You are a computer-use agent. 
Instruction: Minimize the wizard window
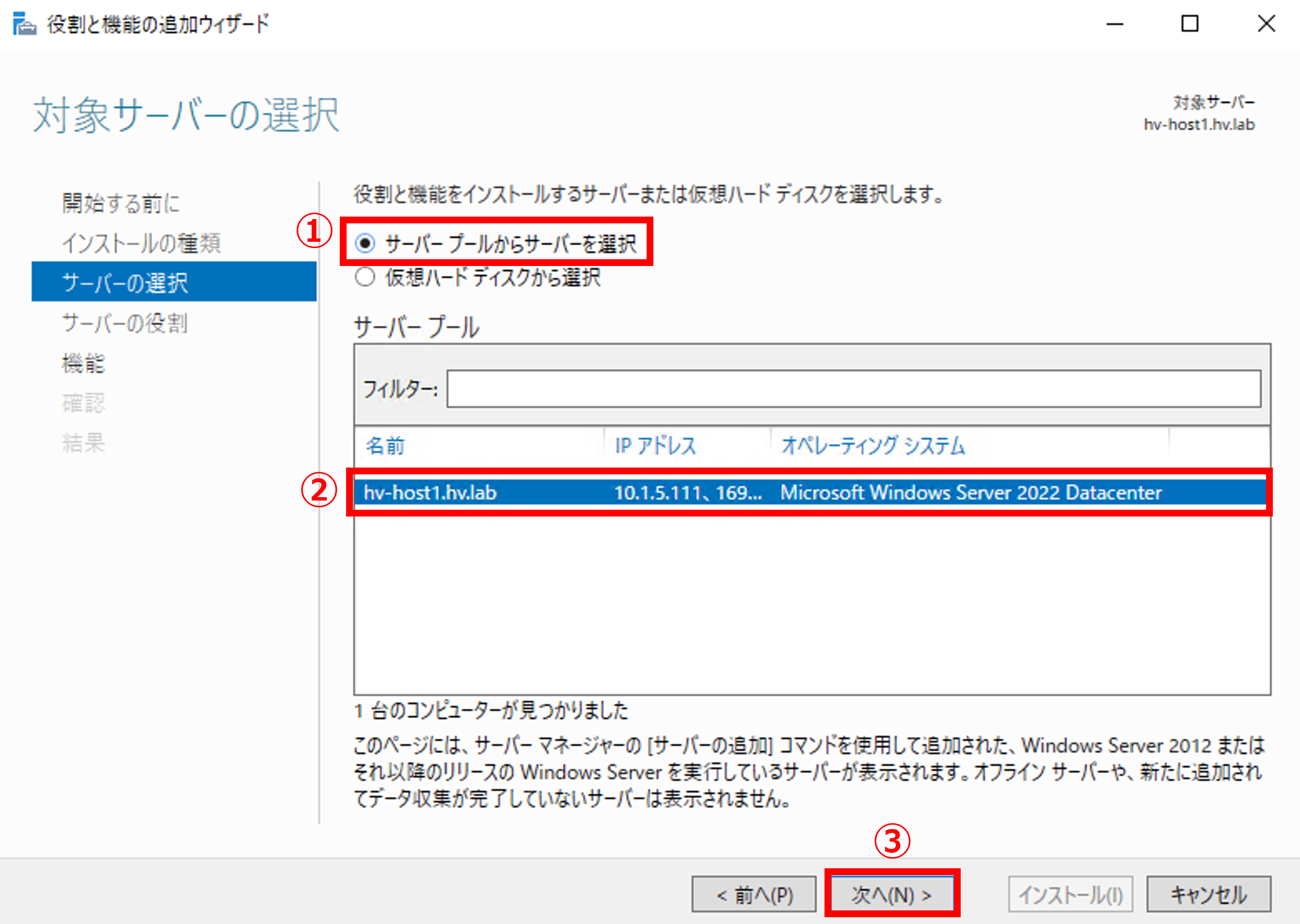[x=1114, y=24]
